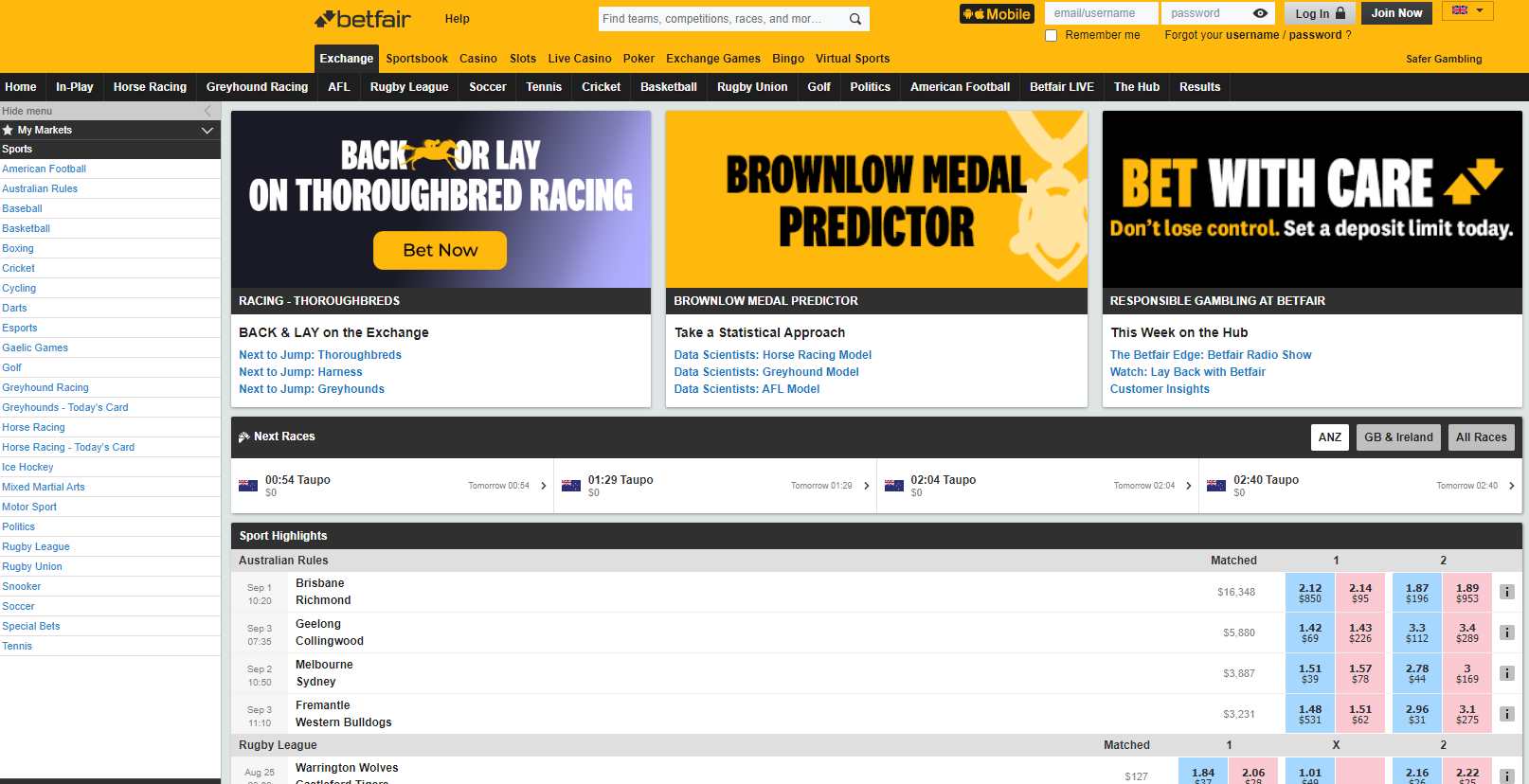This screenshot has height=784, width=1529.
Task: Focus the password field
Action: tap(1207, 13)
